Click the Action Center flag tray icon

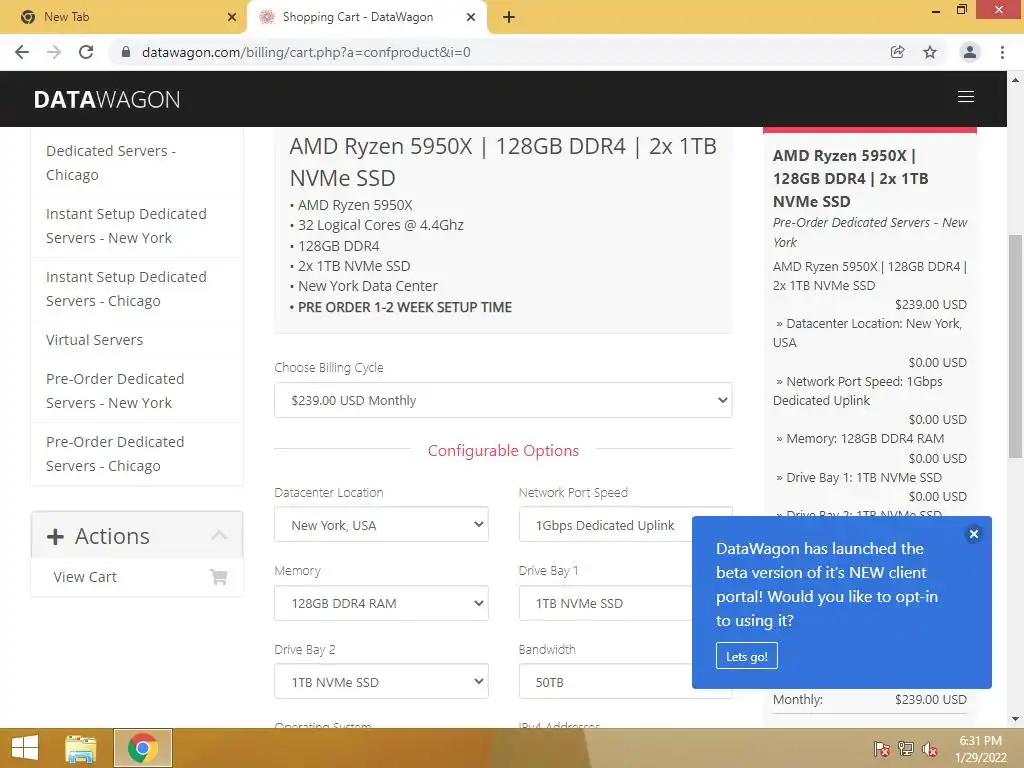(x=881, y=749)
